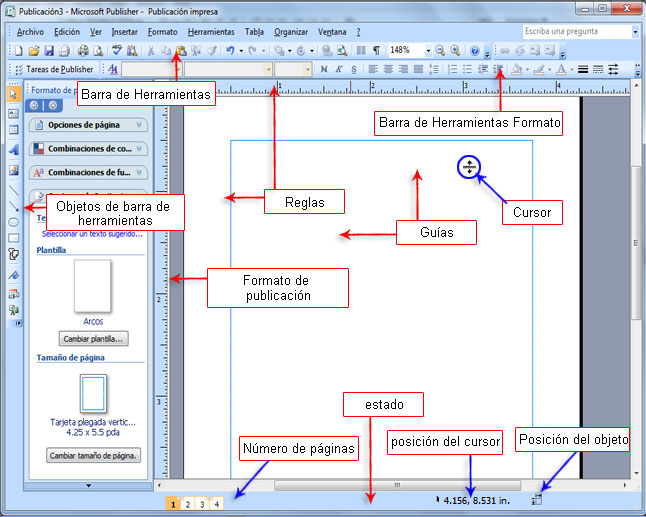This screenshot has height=517, width=646.
Task: Click the Zoom in magnifier
Action: pyautogui.click(x=455, y=51)
